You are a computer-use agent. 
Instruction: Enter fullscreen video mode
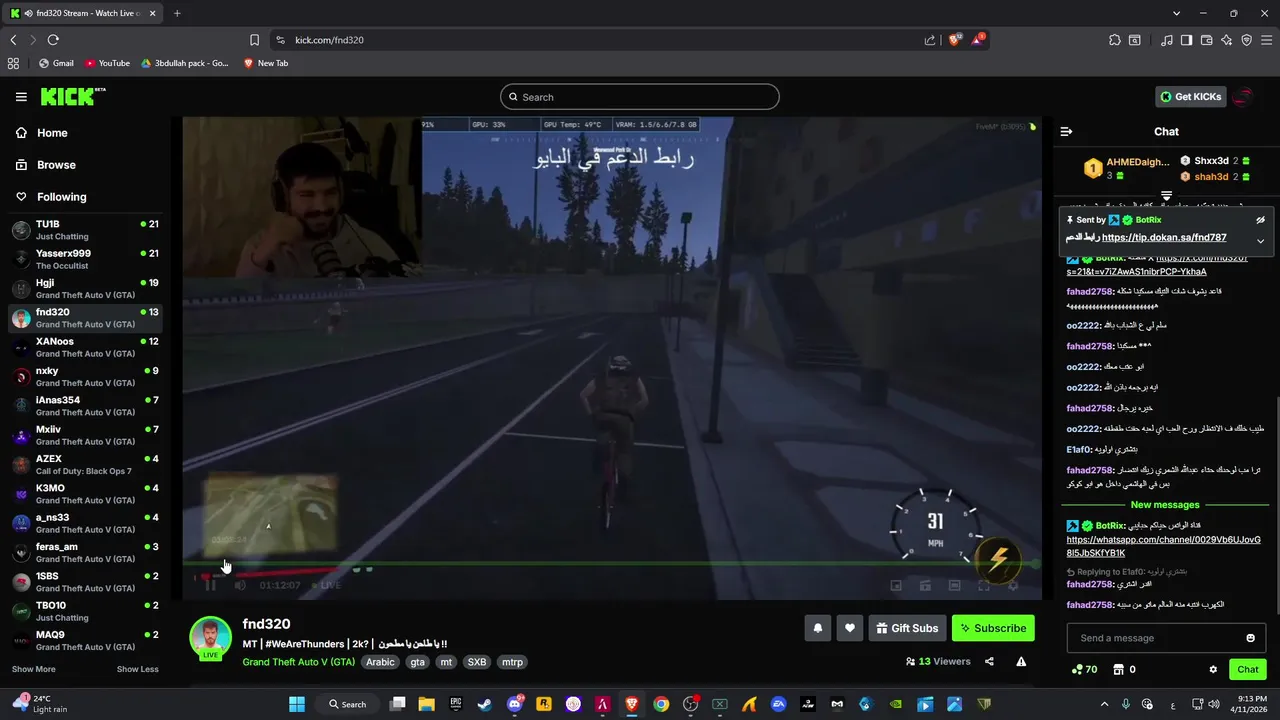(984, 585)
